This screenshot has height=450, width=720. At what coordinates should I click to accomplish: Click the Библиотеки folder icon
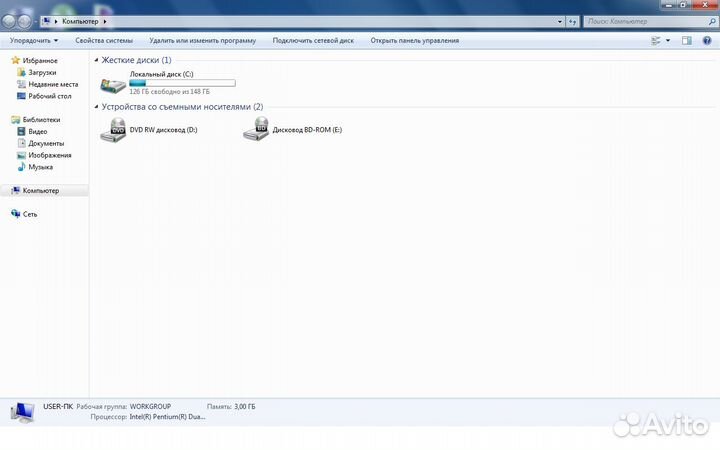click(x=16, y=119)
